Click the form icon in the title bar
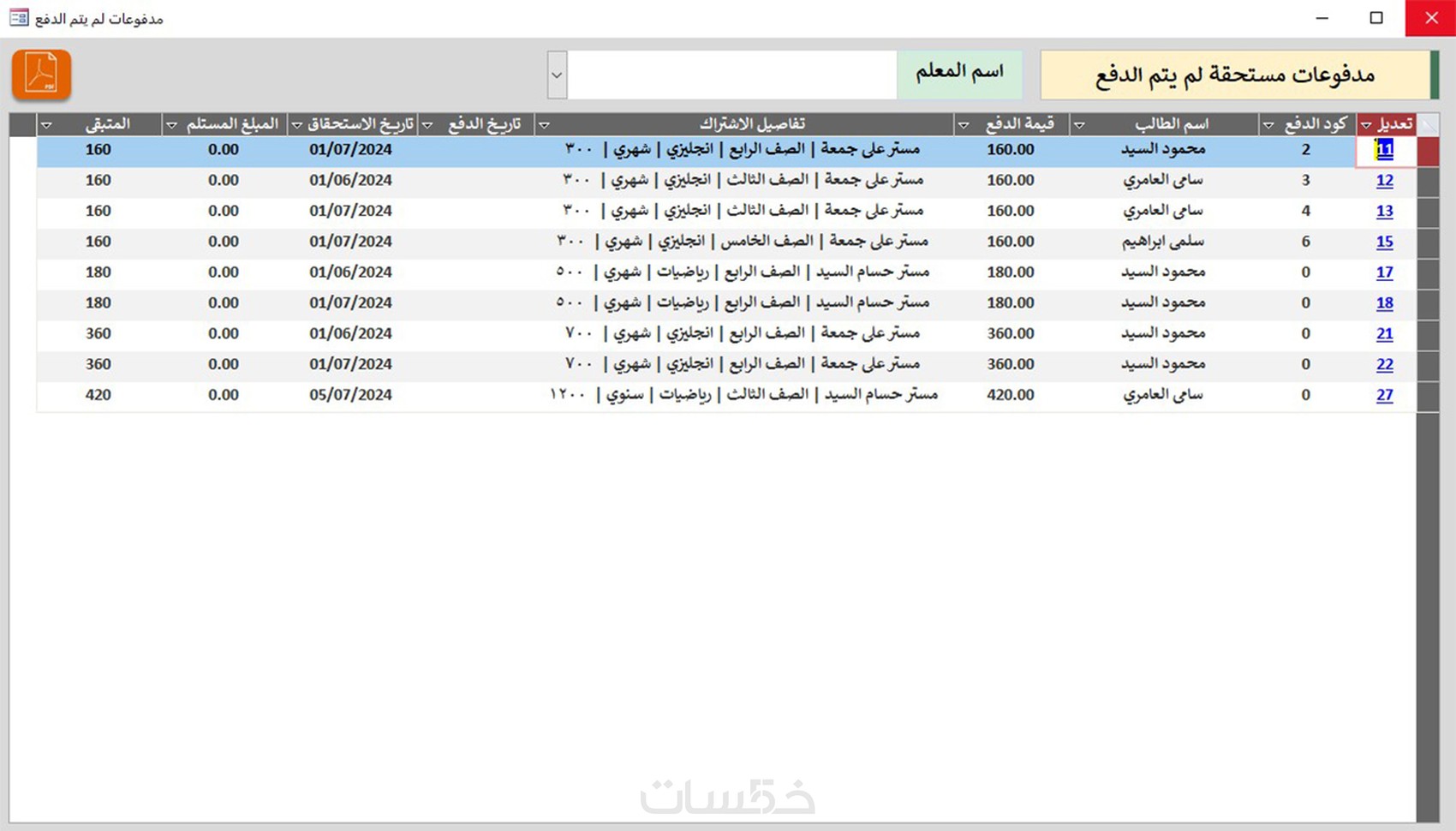Image resolution: width=1456 pixels, height=831 pixels. pyautogui.click(x=19, y=18)
